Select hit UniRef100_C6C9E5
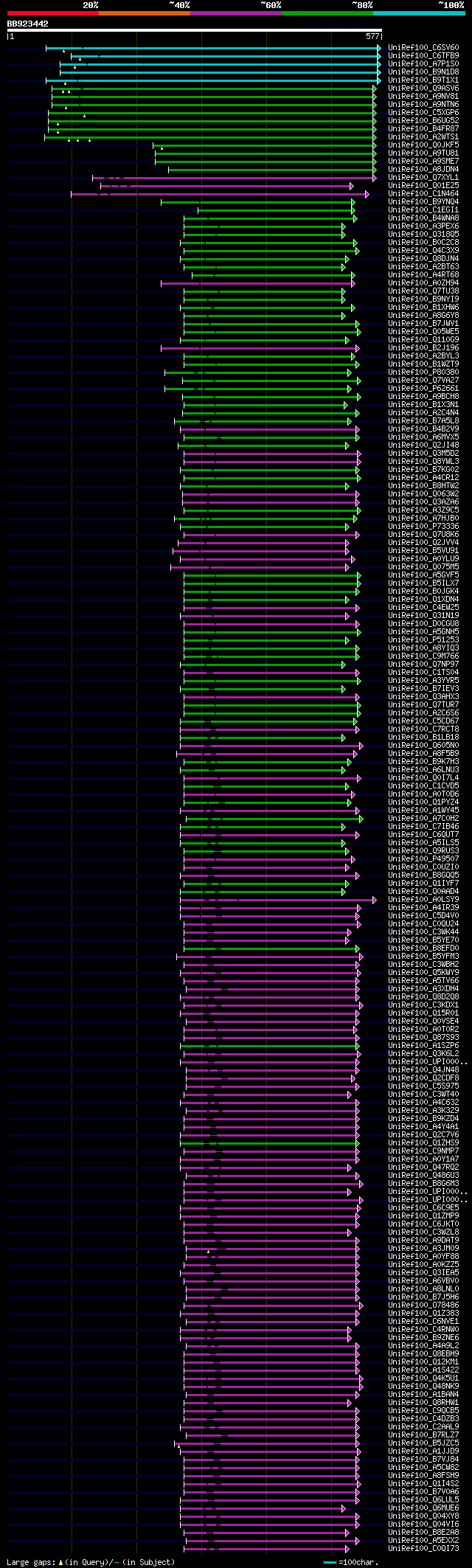 tap(423, 1208)
